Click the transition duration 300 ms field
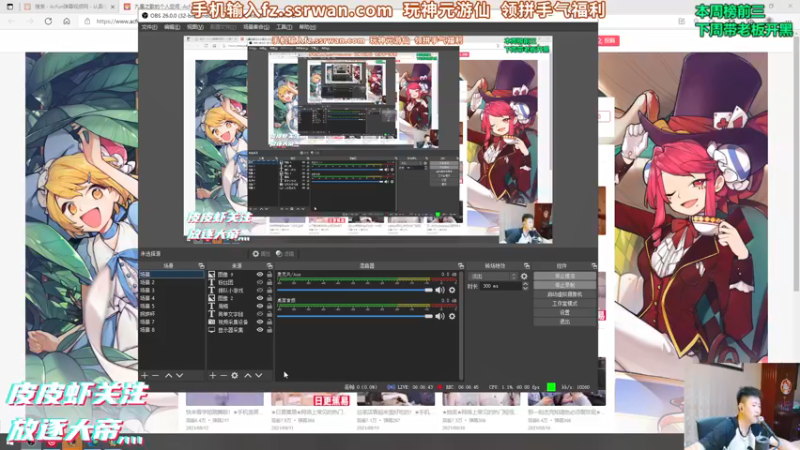 point(500,286)
